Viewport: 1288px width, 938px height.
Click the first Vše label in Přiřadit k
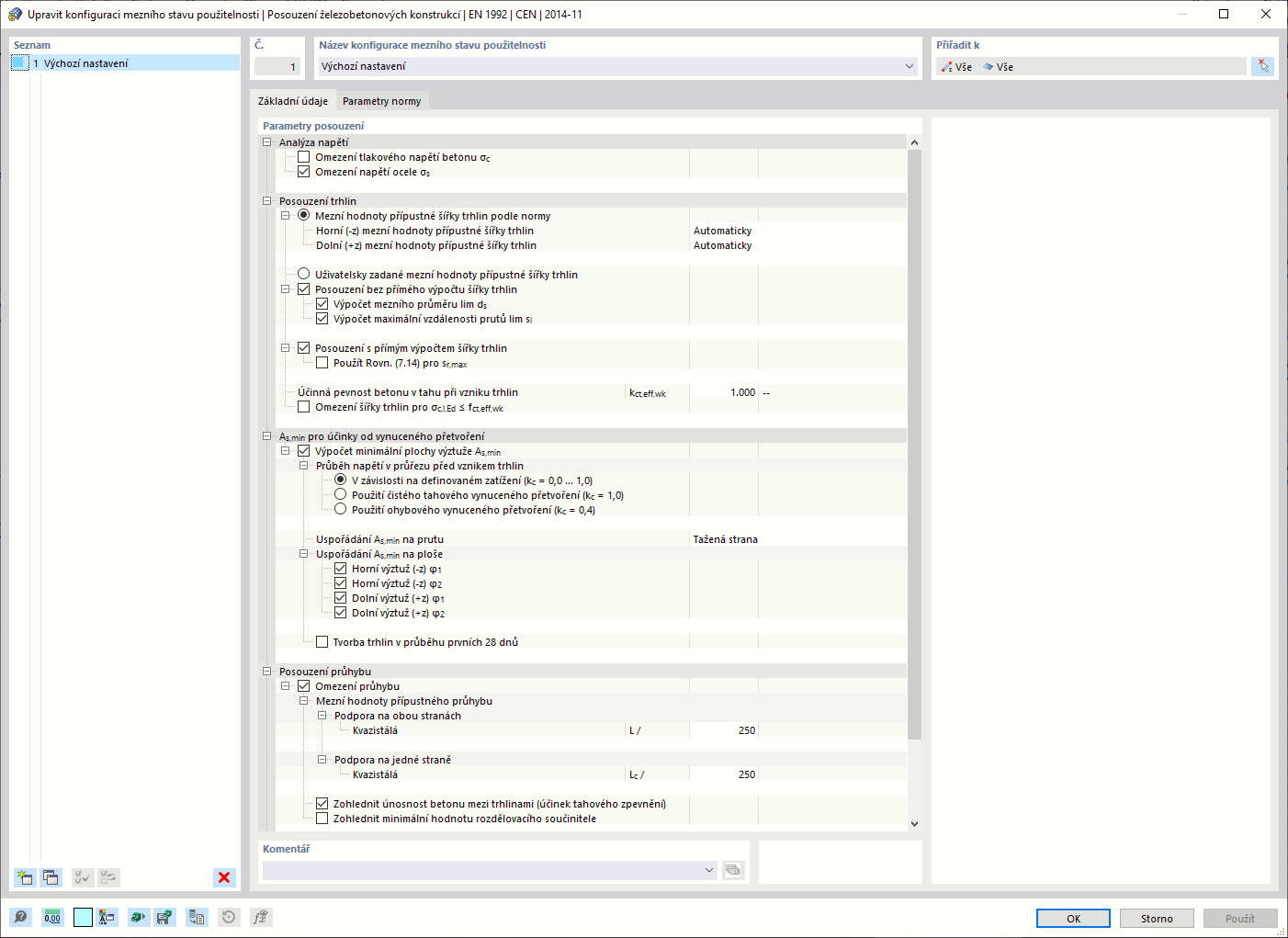[964, 67]
